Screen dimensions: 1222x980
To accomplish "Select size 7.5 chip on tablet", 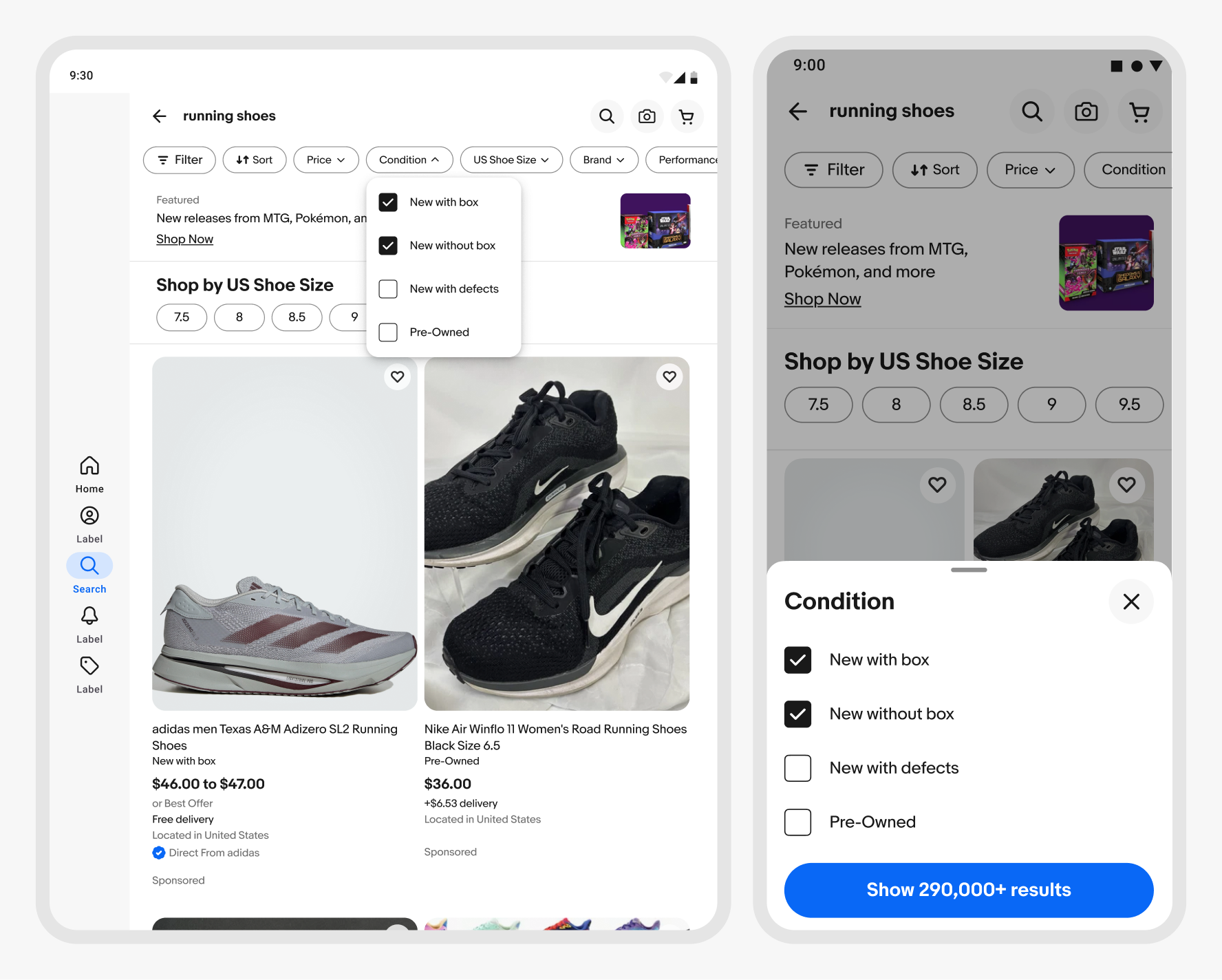I will [x=182, y=317].
